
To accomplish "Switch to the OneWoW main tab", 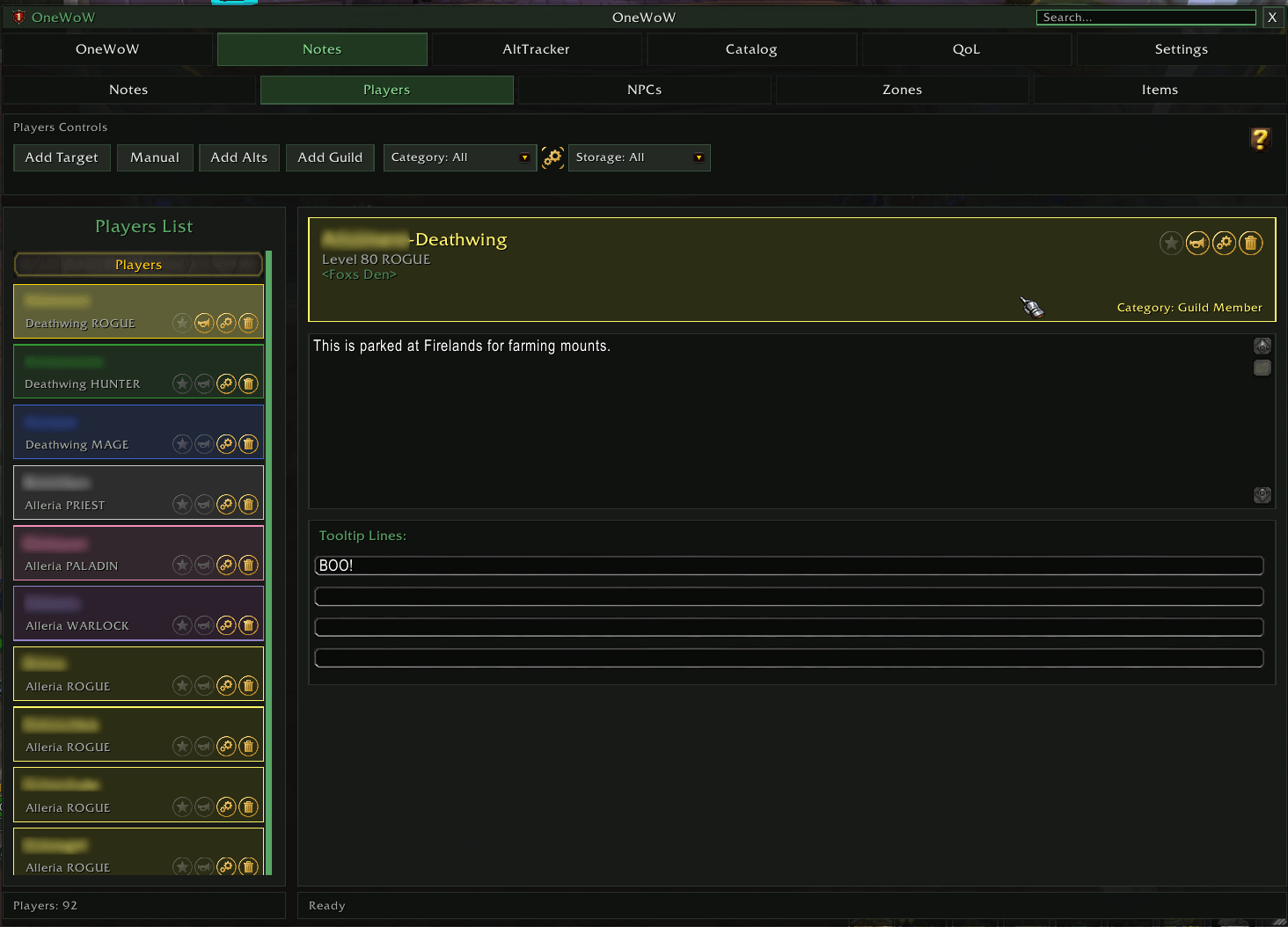I will (107, 49).
